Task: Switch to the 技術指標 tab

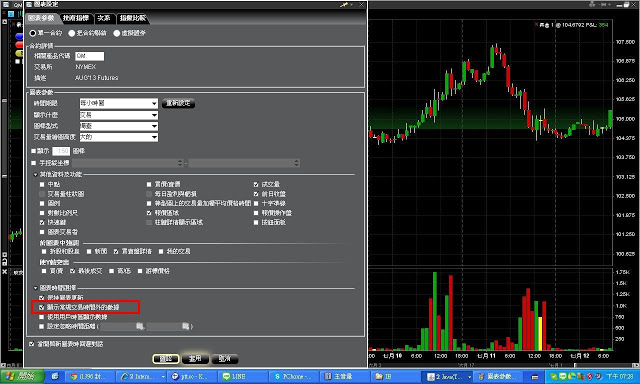Action: pyautogui.click(x=76, y=18)
